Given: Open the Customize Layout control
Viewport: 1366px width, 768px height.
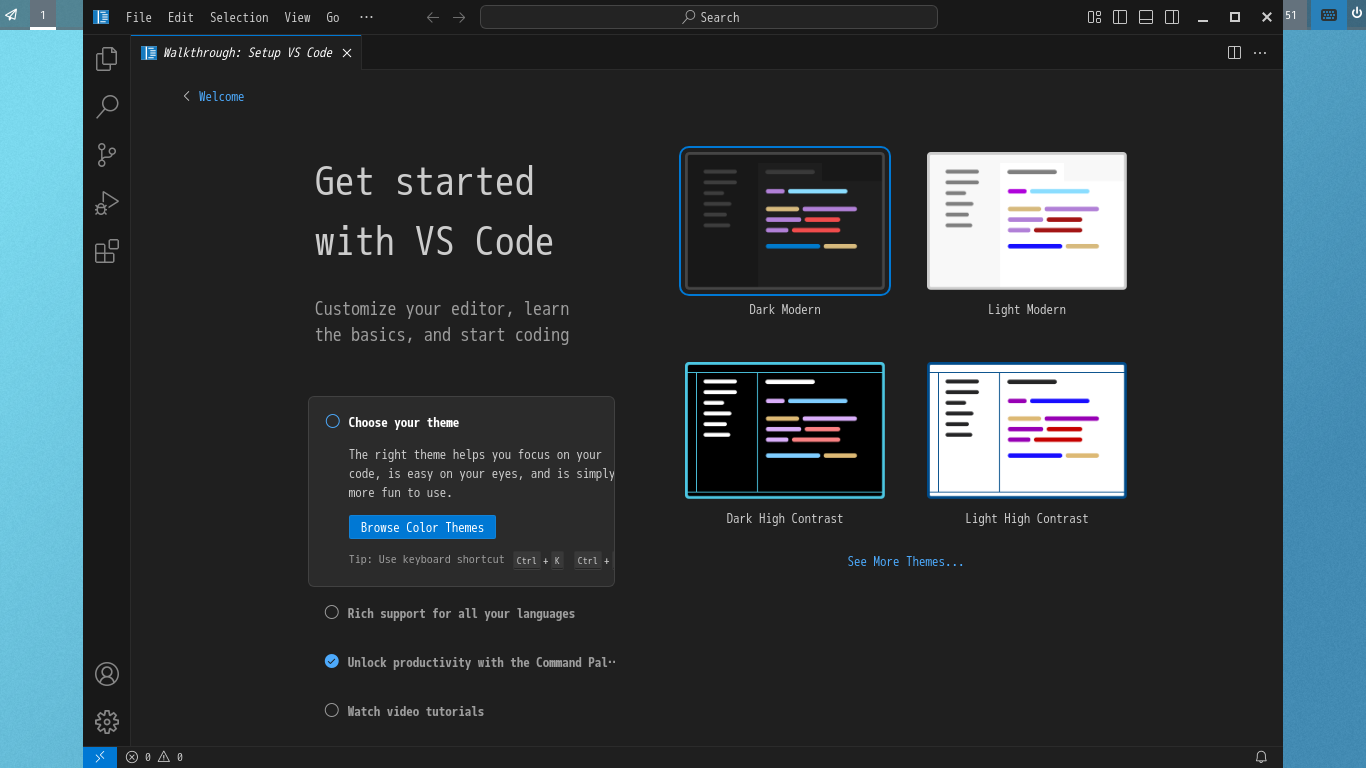Looking at the screenshot, I should coord(1094,17).
